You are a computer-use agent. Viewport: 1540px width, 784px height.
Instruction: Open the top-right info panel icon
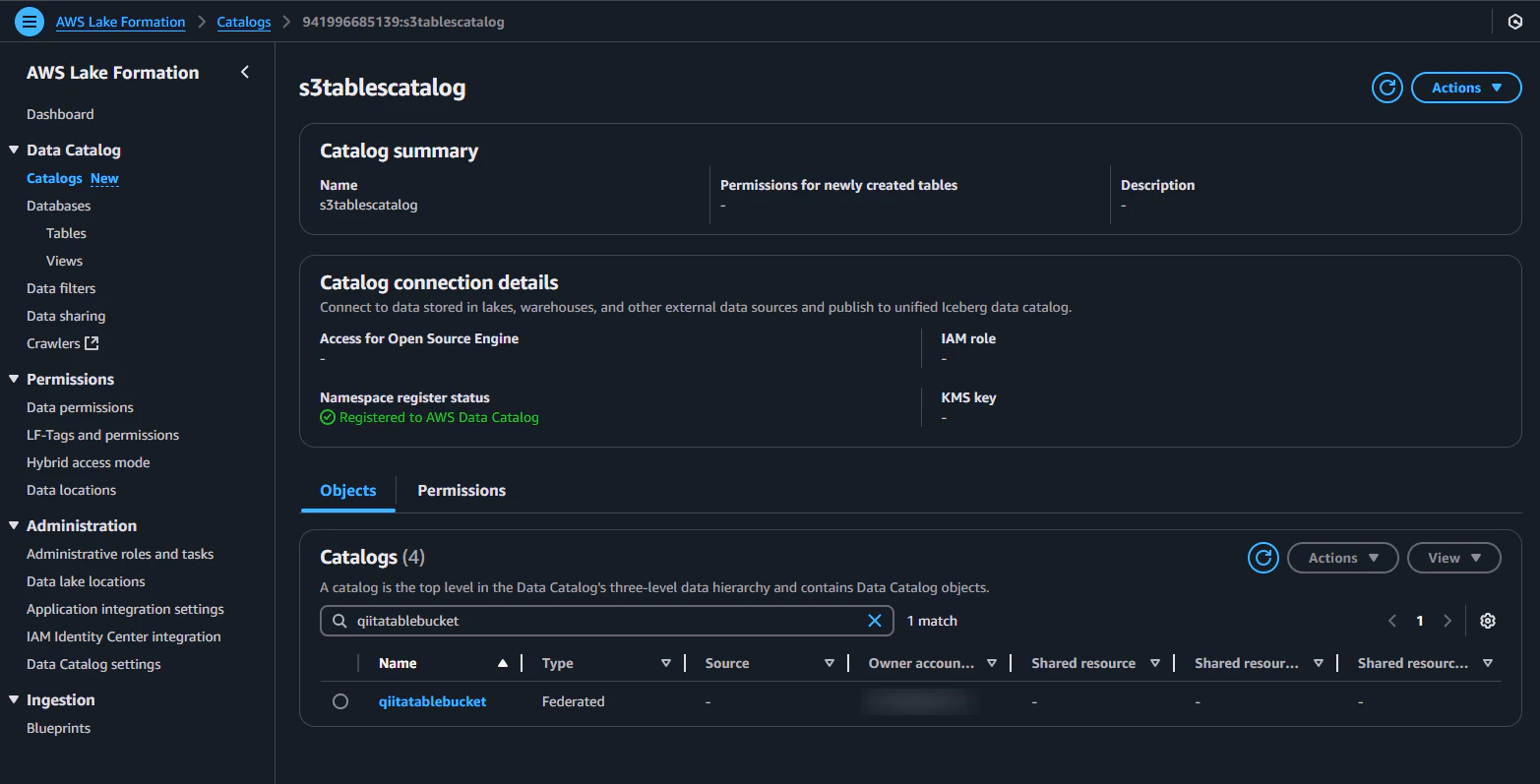click(1515, 22)
